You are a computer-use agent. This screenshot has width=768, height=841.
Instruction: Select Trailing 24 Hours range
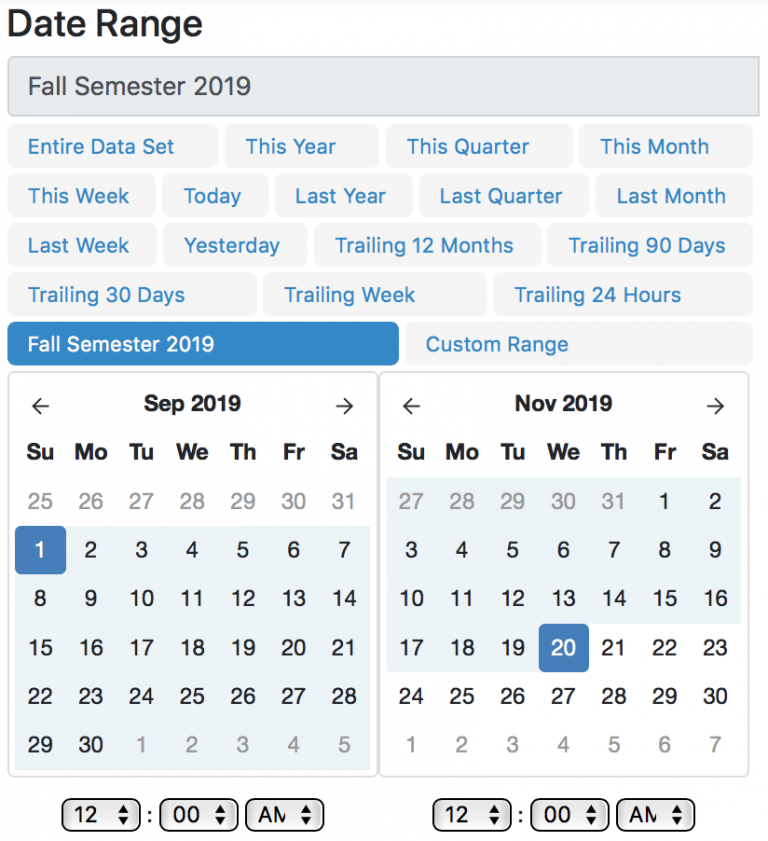598,295
